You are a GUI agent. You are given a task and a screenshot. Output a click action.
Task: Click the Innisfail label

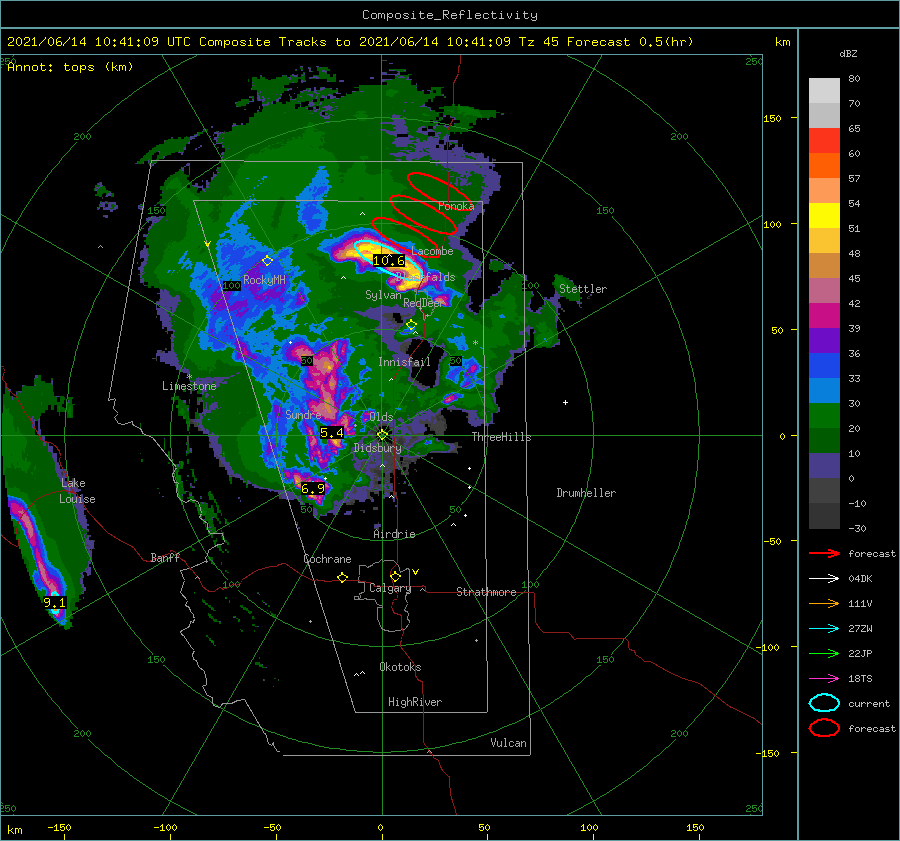point(404,362)
